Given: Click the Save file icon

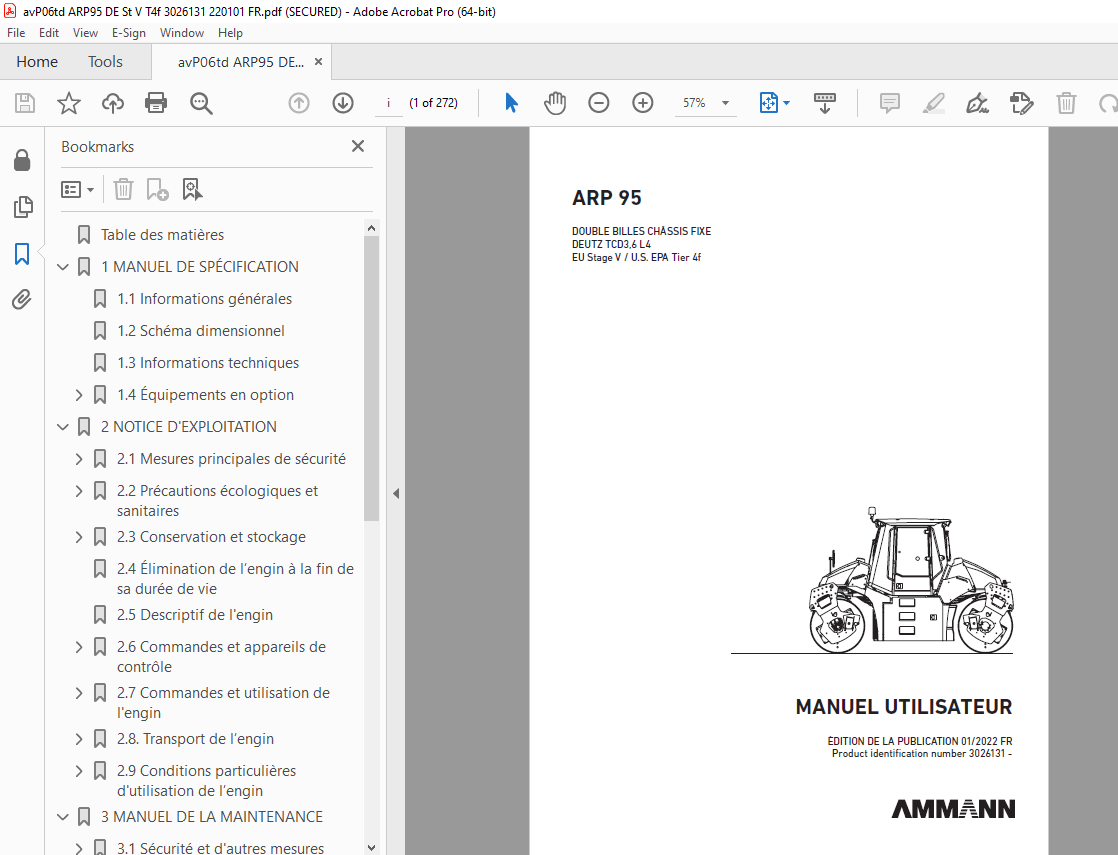Looking at the screenshot, I should tap(25, 103).
